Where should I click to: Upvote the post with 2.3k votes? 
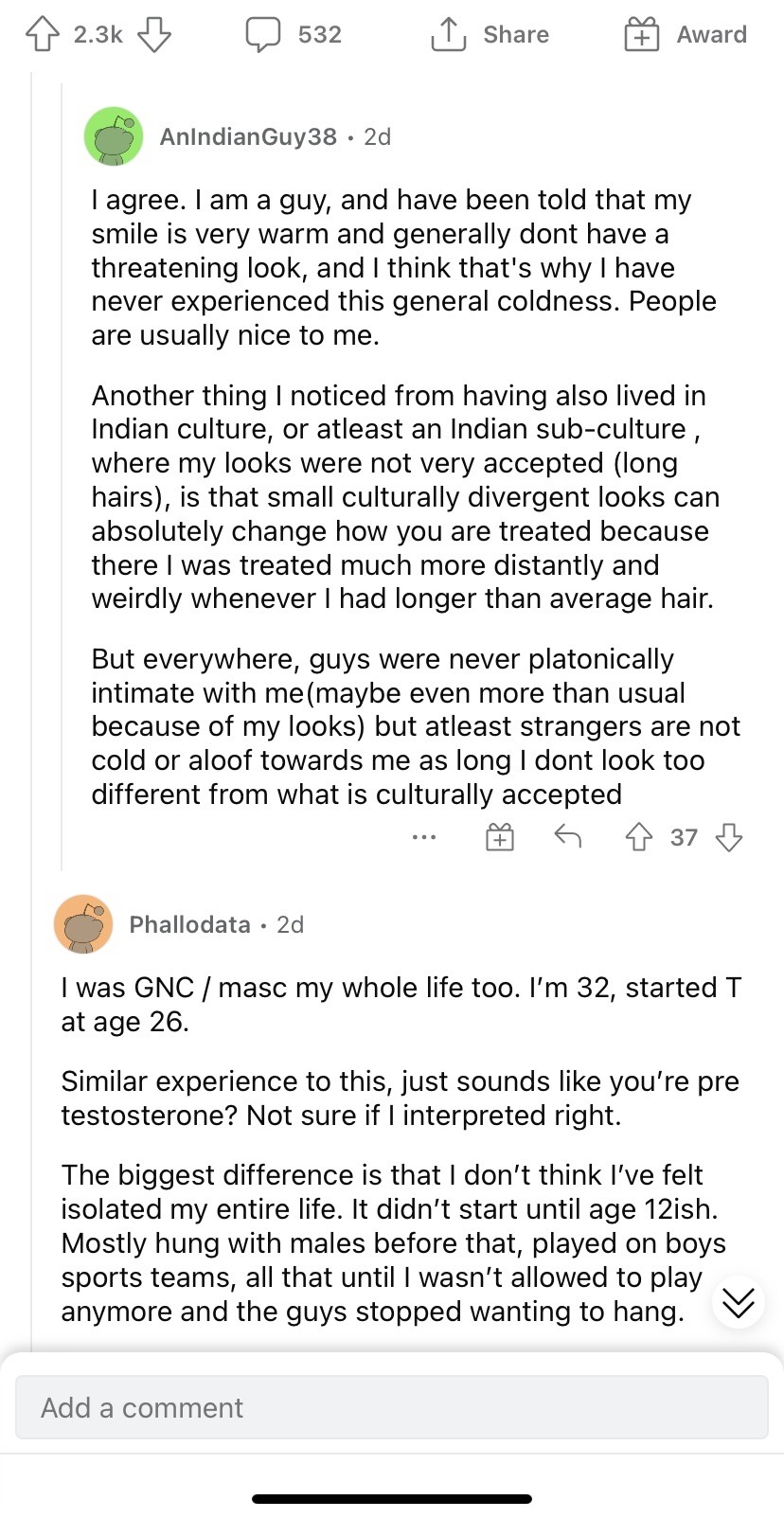(42, 35)
